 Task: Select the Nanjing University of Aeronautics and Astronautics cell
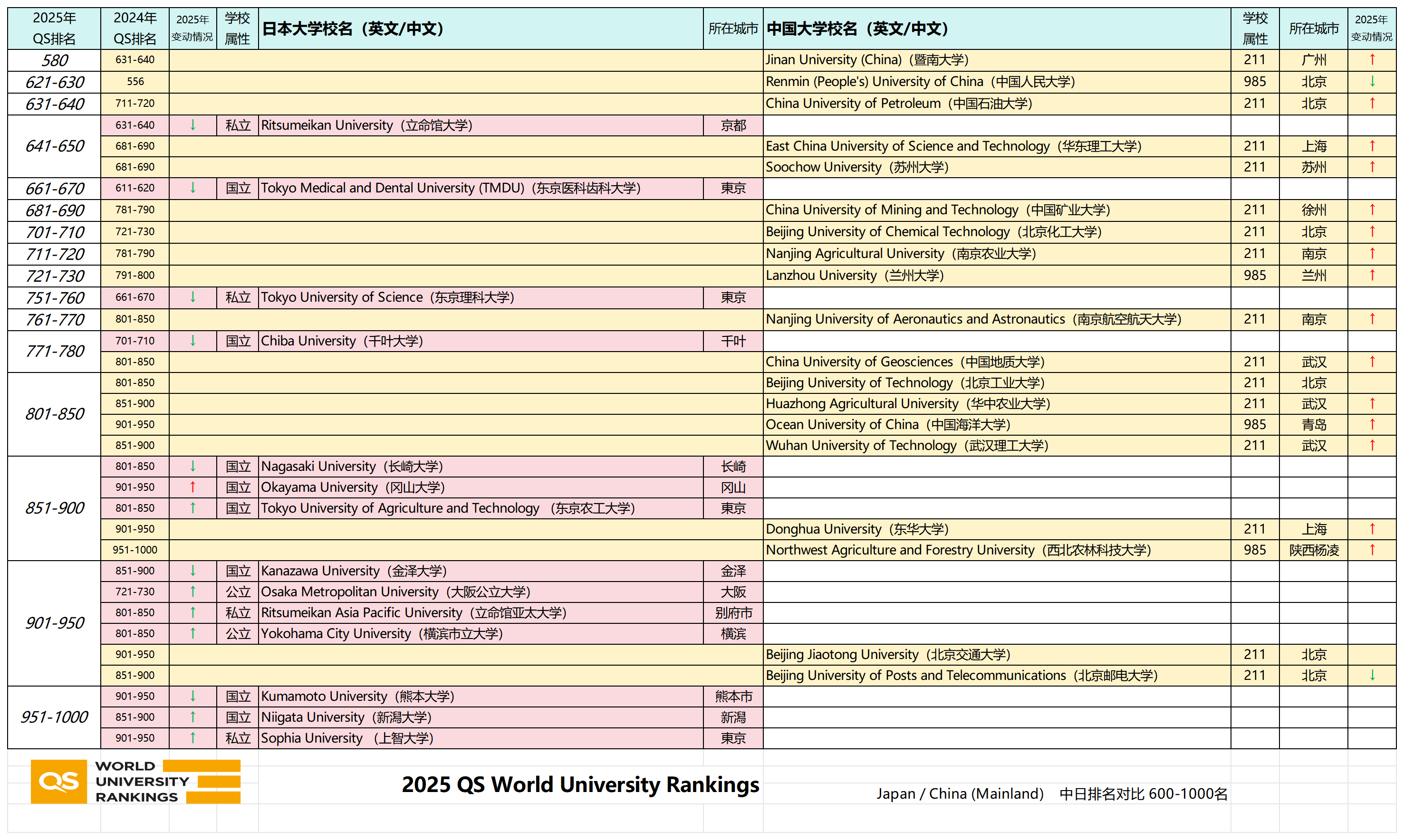pos(996,319)
